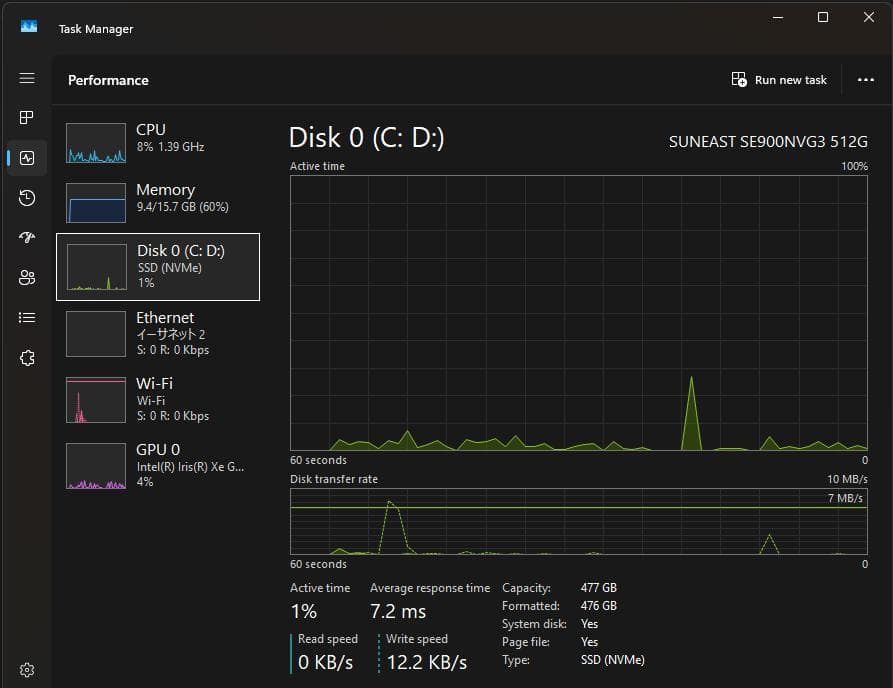Open Task Manager settings gear
Screen dimensions: 893x688
tap(27, 669)
